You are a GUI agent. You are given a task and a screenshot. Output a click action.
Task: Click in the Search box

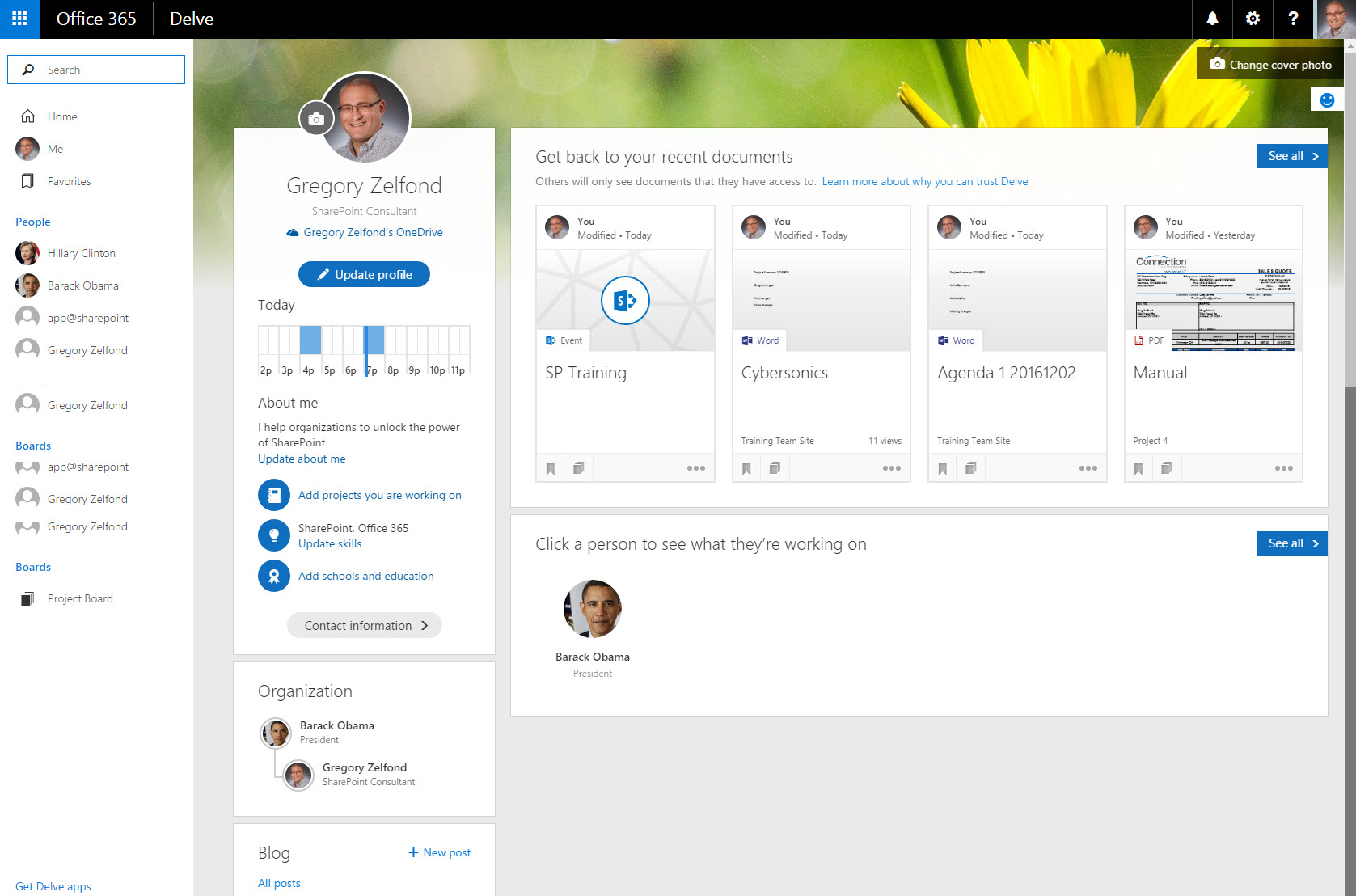click(96, 70)
